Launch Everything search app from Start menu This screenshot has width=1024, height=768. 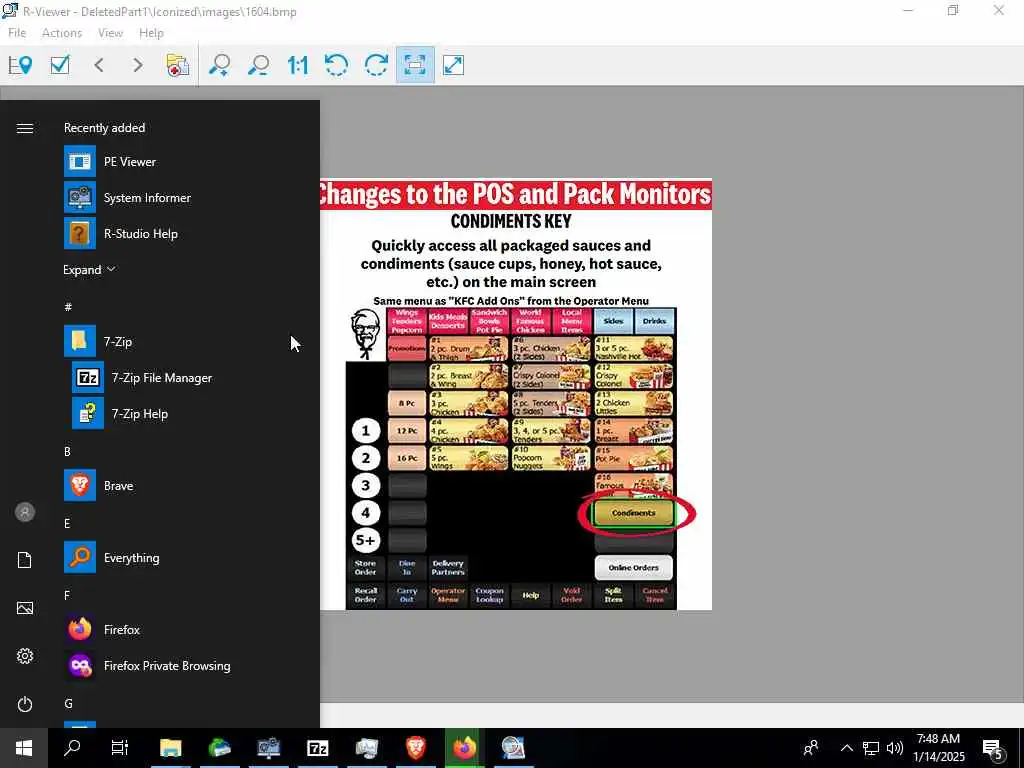click(x=176, y=558)
